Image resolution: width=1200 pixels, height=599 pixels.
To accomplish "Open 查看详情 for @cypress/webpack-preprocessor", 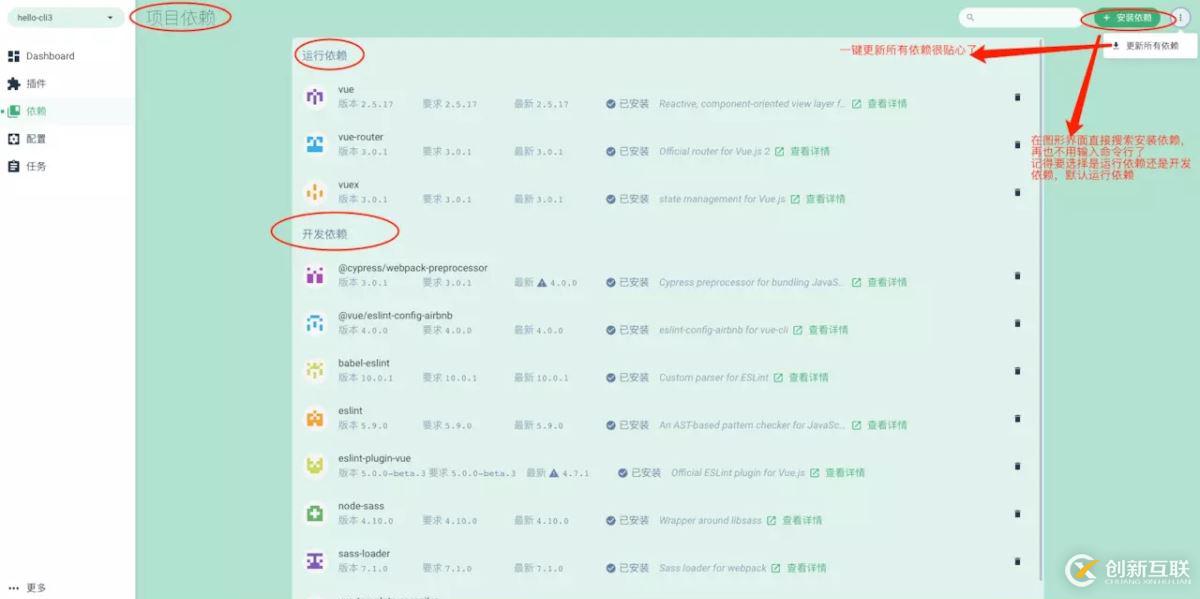I will (x=879, y=283).
